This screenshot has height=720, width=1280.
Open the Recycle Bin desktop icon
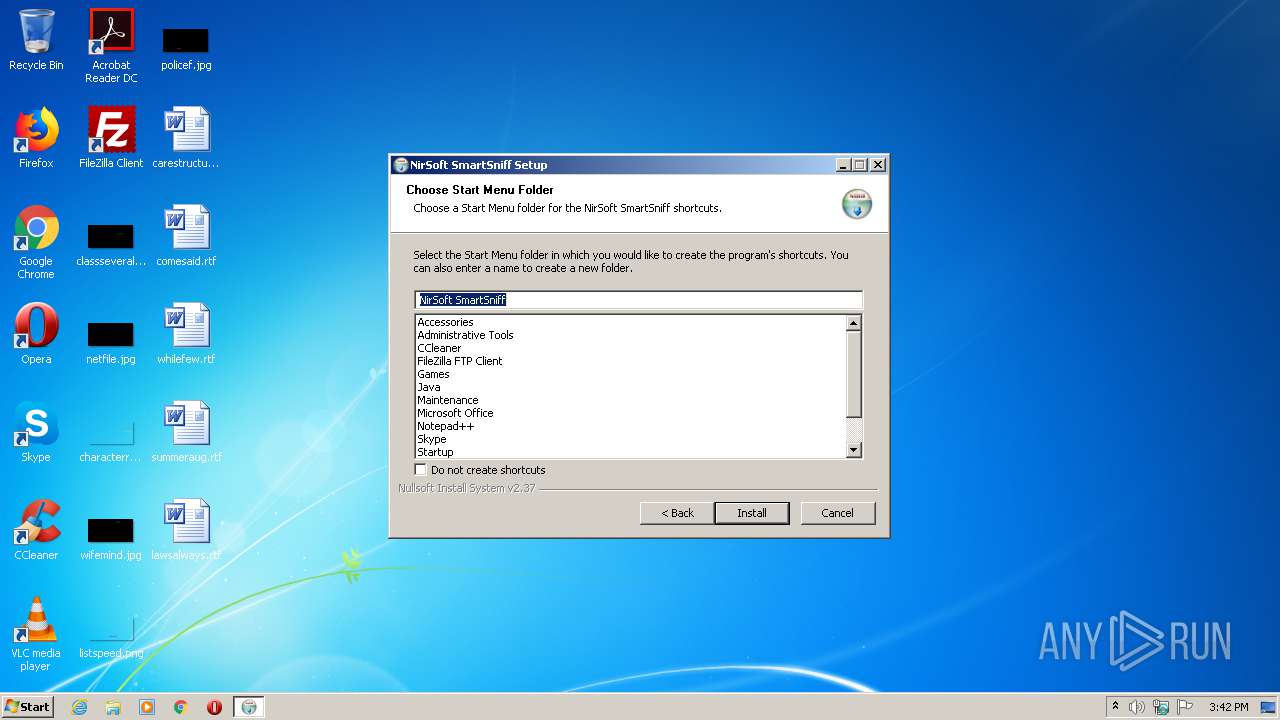tap(36, 40)
